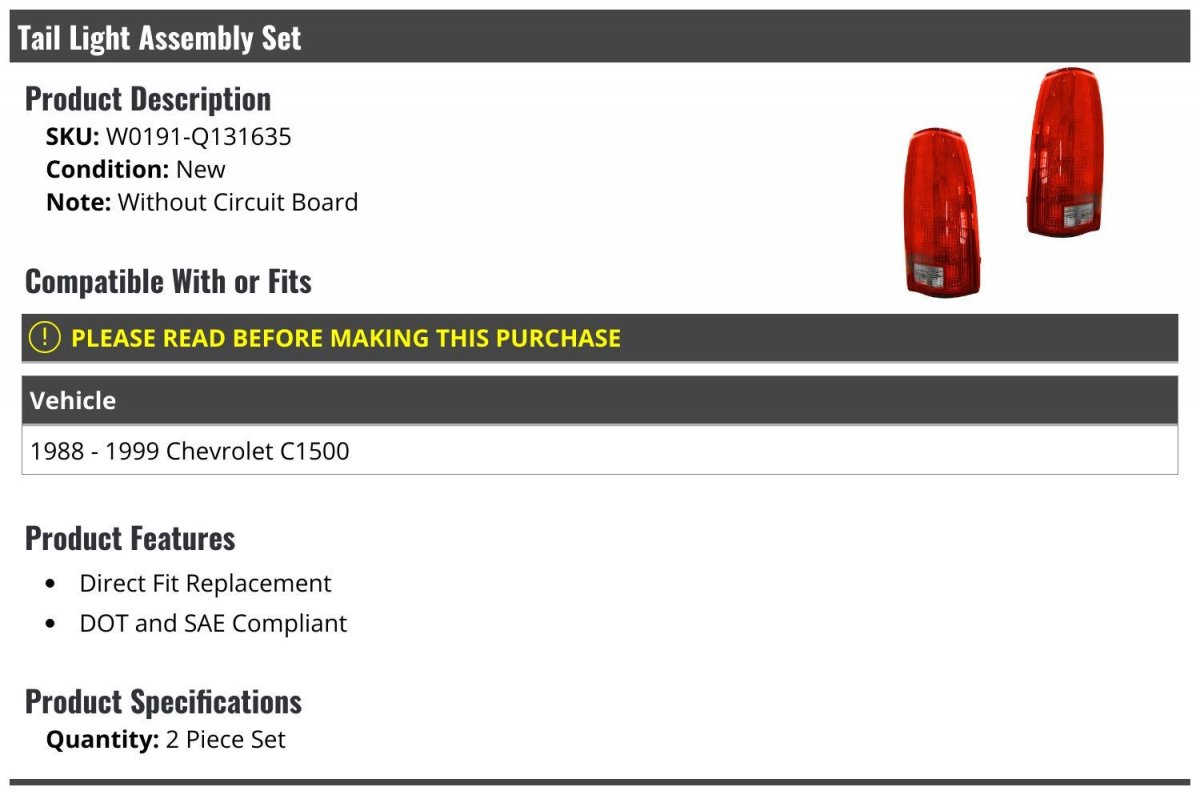Open the tail light product image
Image resolution: width=1200 pixels, height=795 pixels.
(x=1005, y=183)
